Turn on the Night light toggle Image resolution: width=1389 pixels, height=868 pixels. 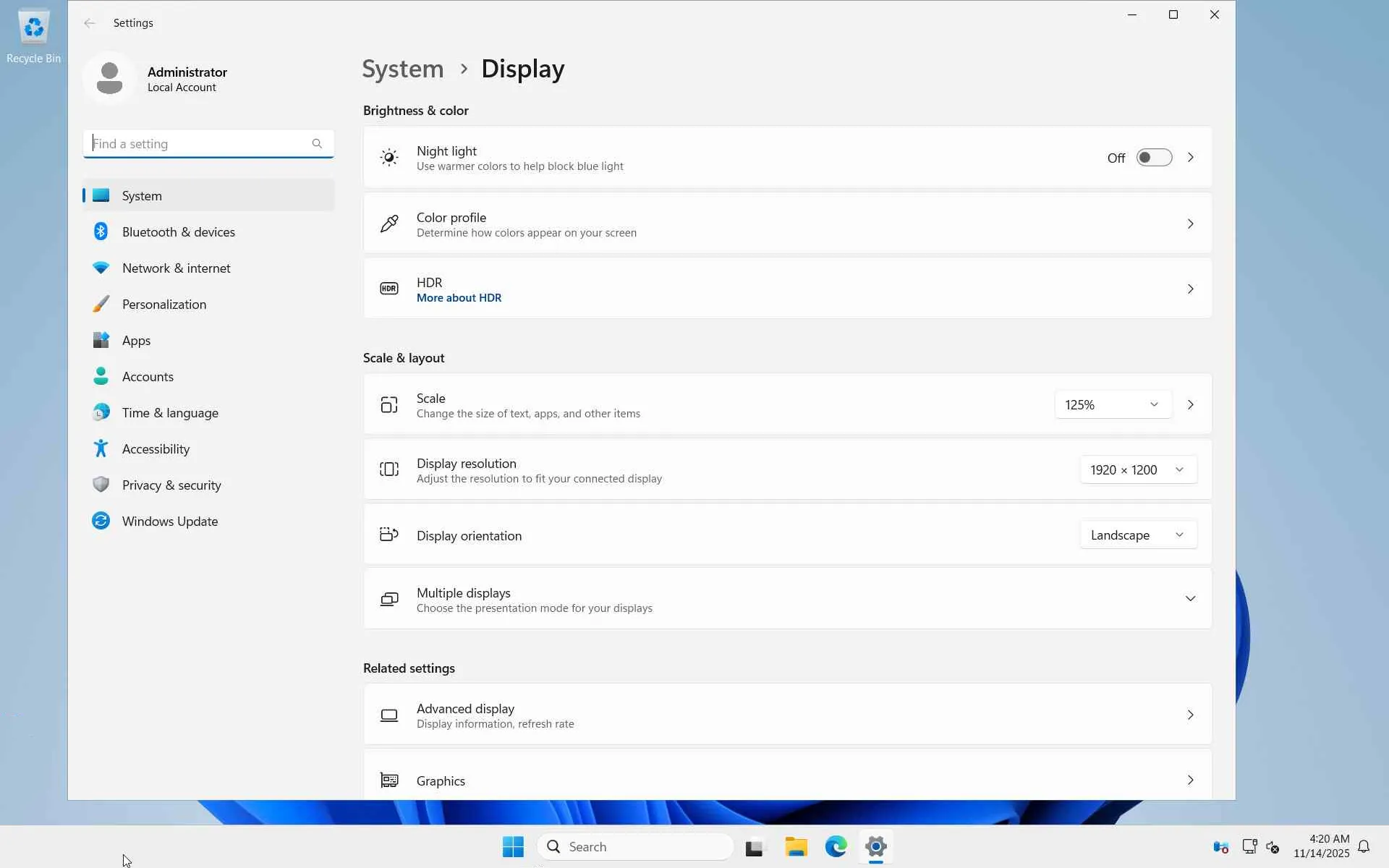click(1153, 158)
